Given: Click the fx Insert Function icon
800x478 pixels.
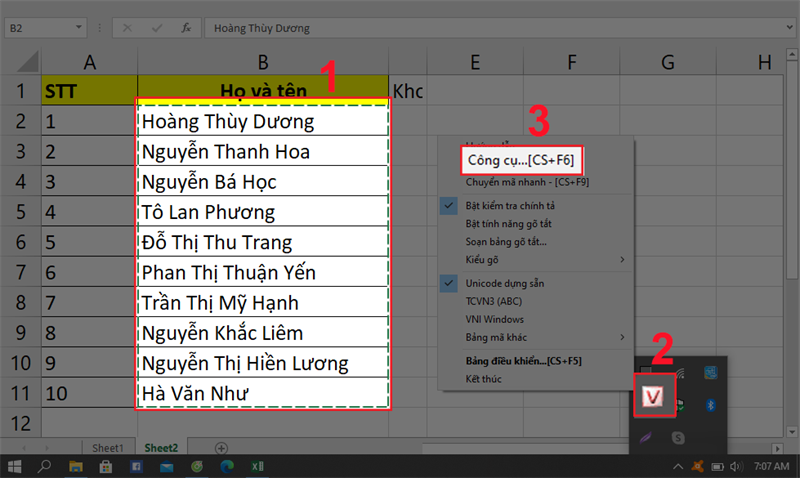Looking at the screenshot, I should point(186,28).
